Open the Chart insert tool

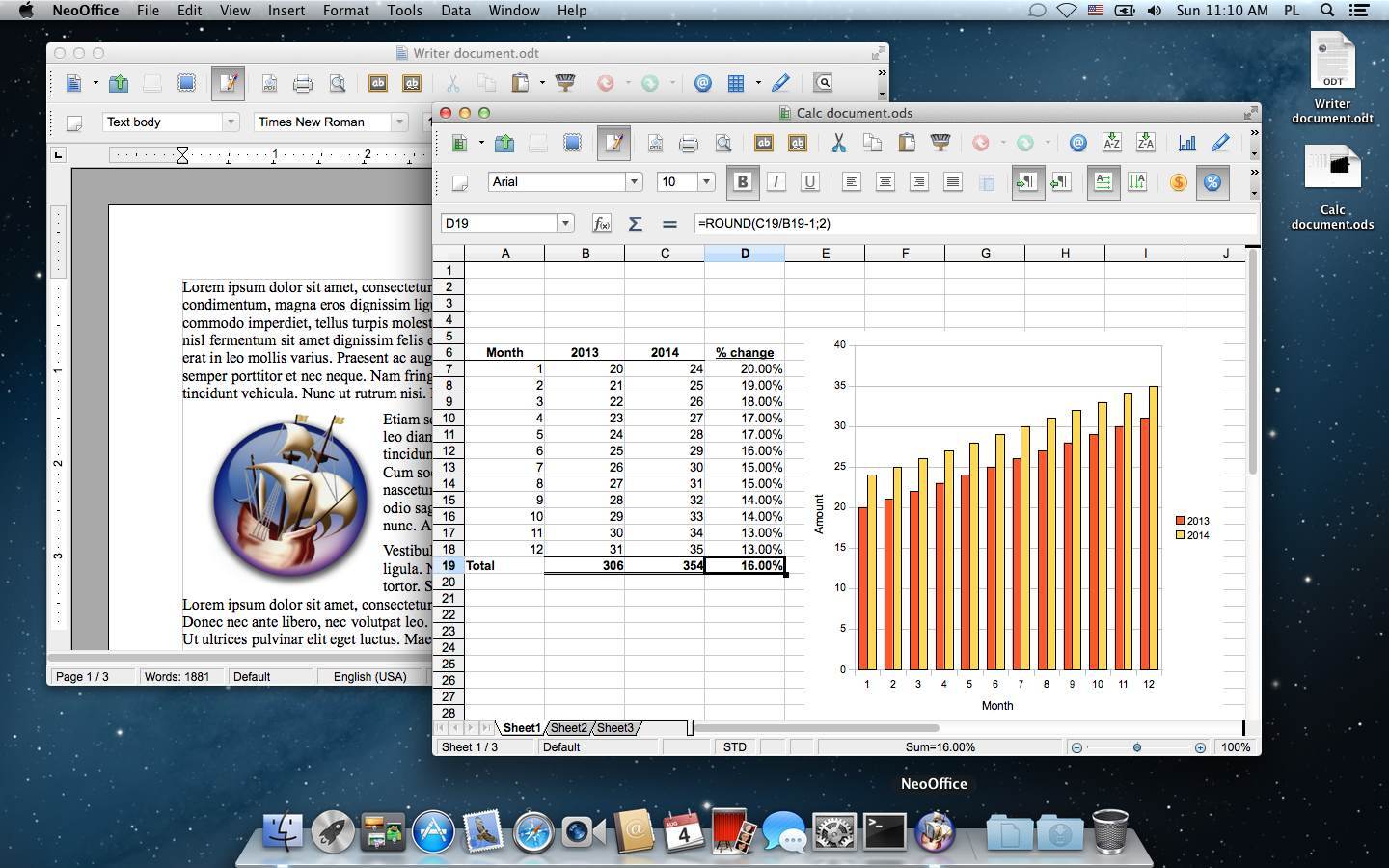pyautogui.click(x=1186, y=143)
